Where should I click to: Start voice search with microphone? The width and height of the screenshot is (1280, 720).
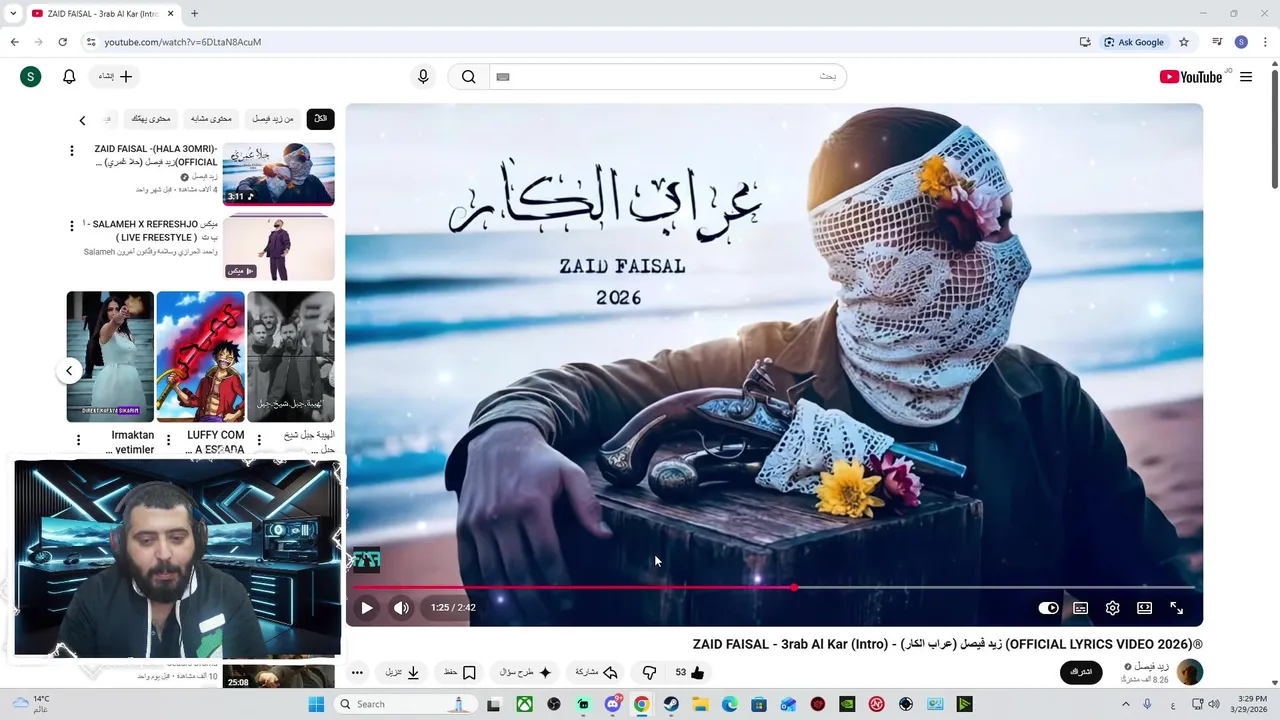[423, 77]
